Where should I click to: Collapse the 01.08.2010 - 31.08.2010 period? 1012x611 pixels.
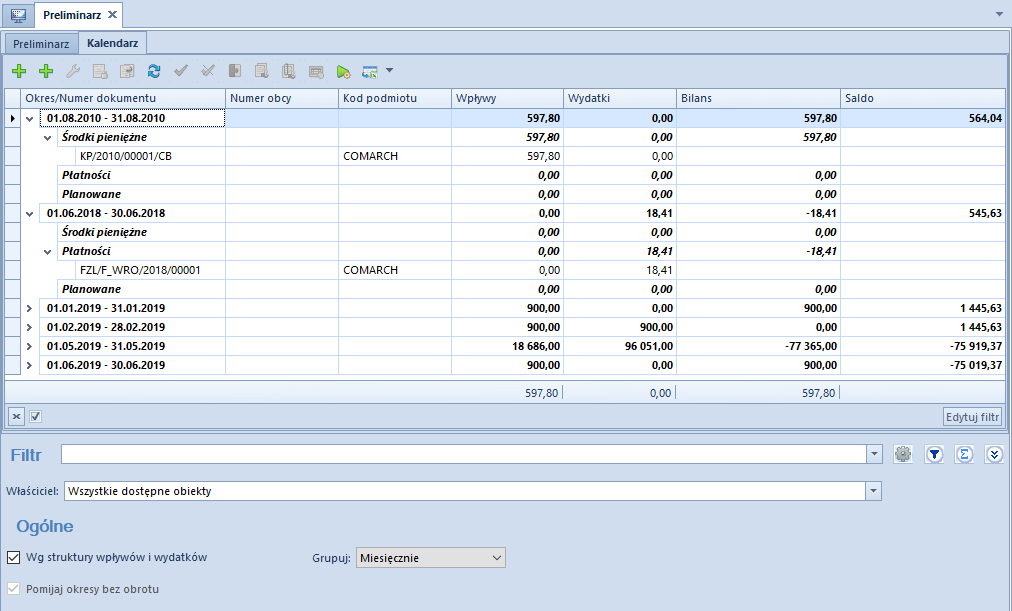30,119
